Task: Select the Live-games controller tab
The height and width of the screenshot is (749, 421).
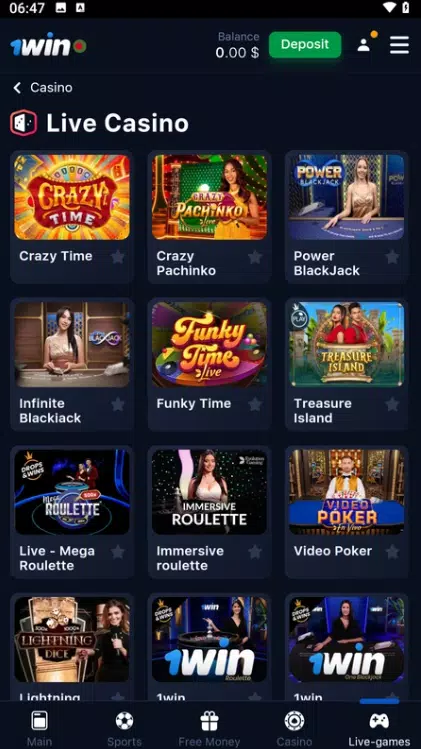Action: pos(379,728)
